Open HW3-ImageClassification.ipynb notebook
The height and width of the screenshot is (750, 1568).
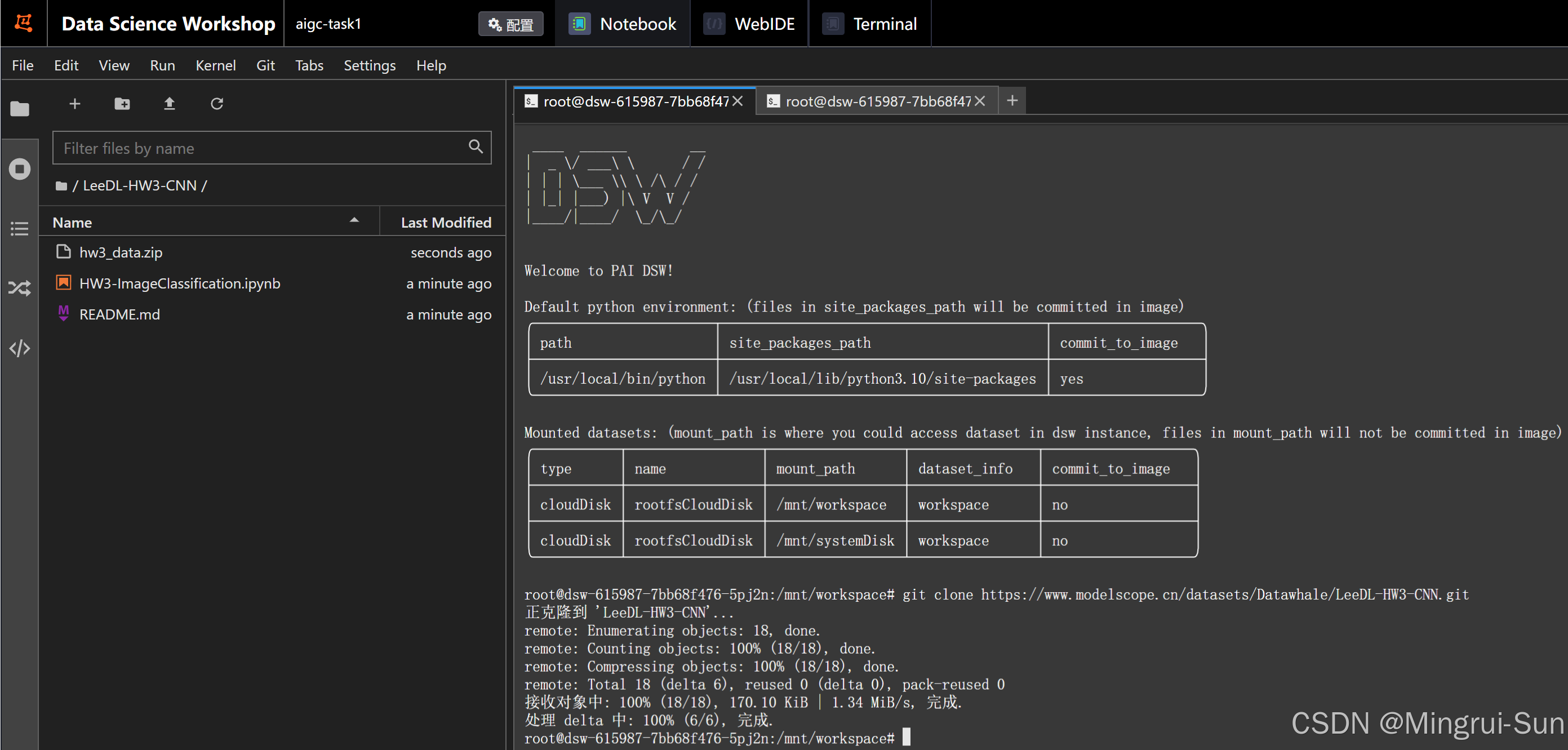tap(180, 283)
